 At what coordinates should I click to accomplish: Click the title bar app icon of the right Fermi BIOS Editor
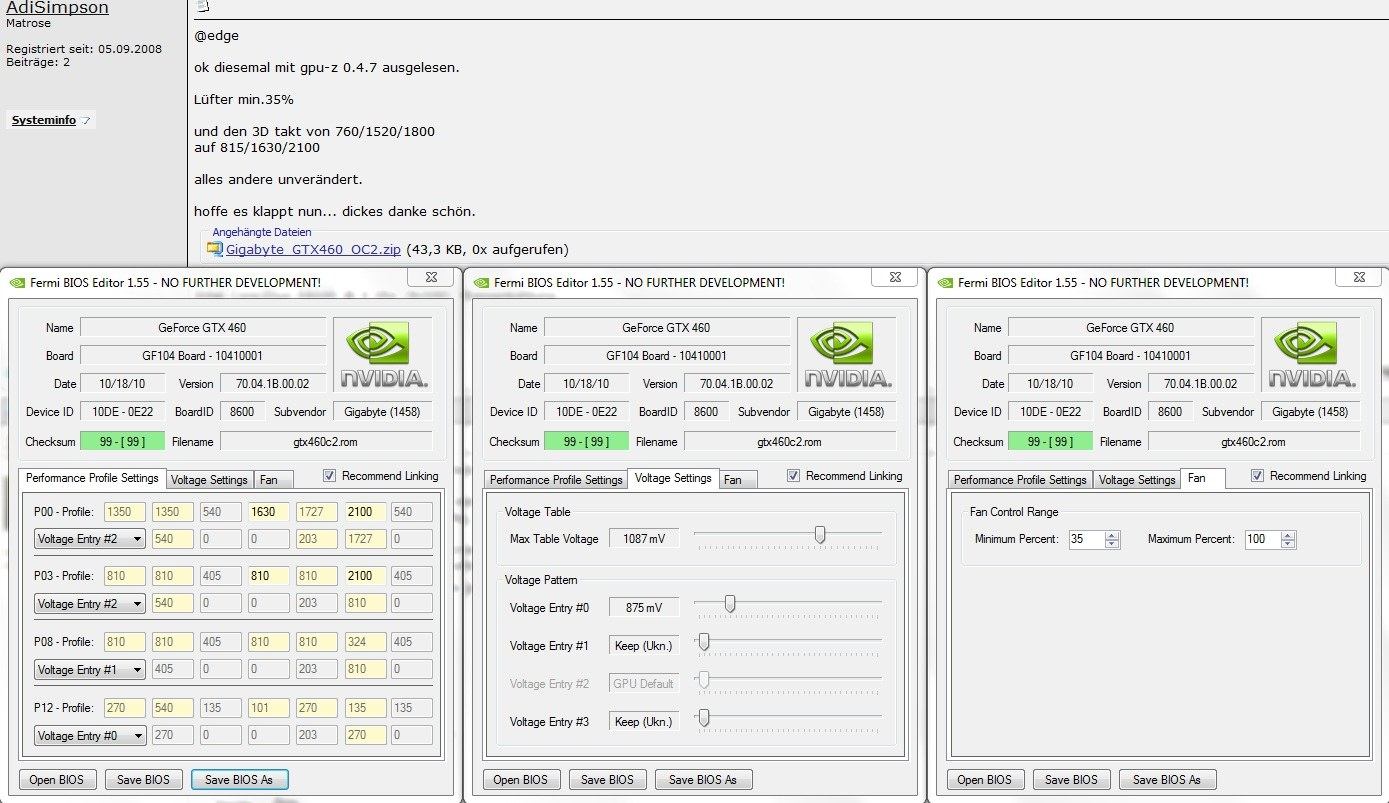click(x=945, y=283)
